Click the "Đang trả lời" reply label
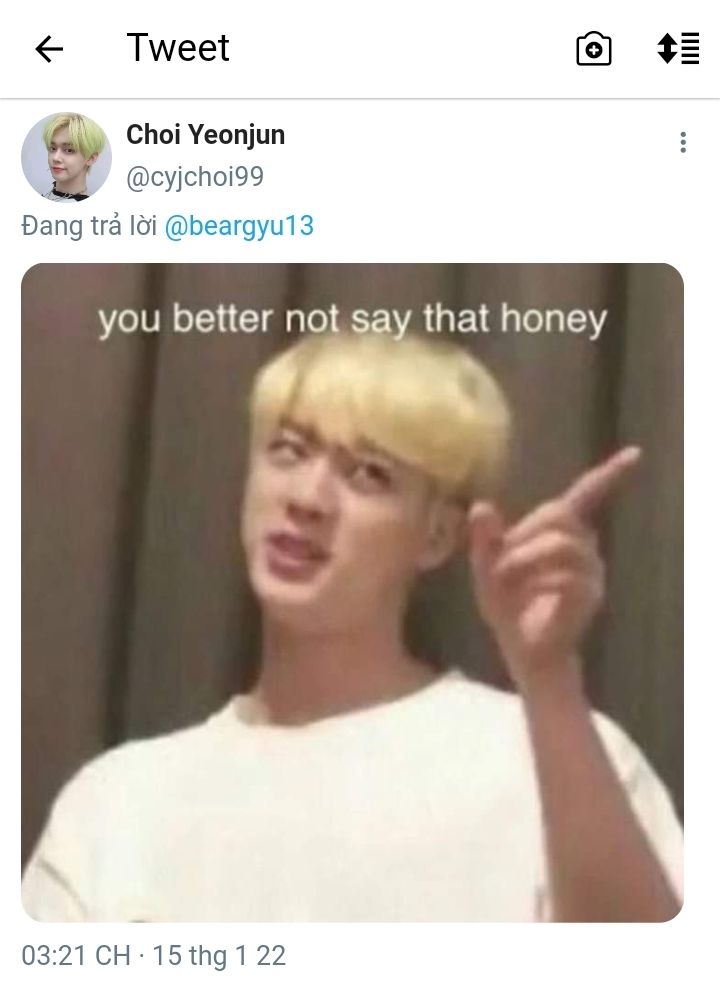The image size is (720, 991). pos(88,226)
